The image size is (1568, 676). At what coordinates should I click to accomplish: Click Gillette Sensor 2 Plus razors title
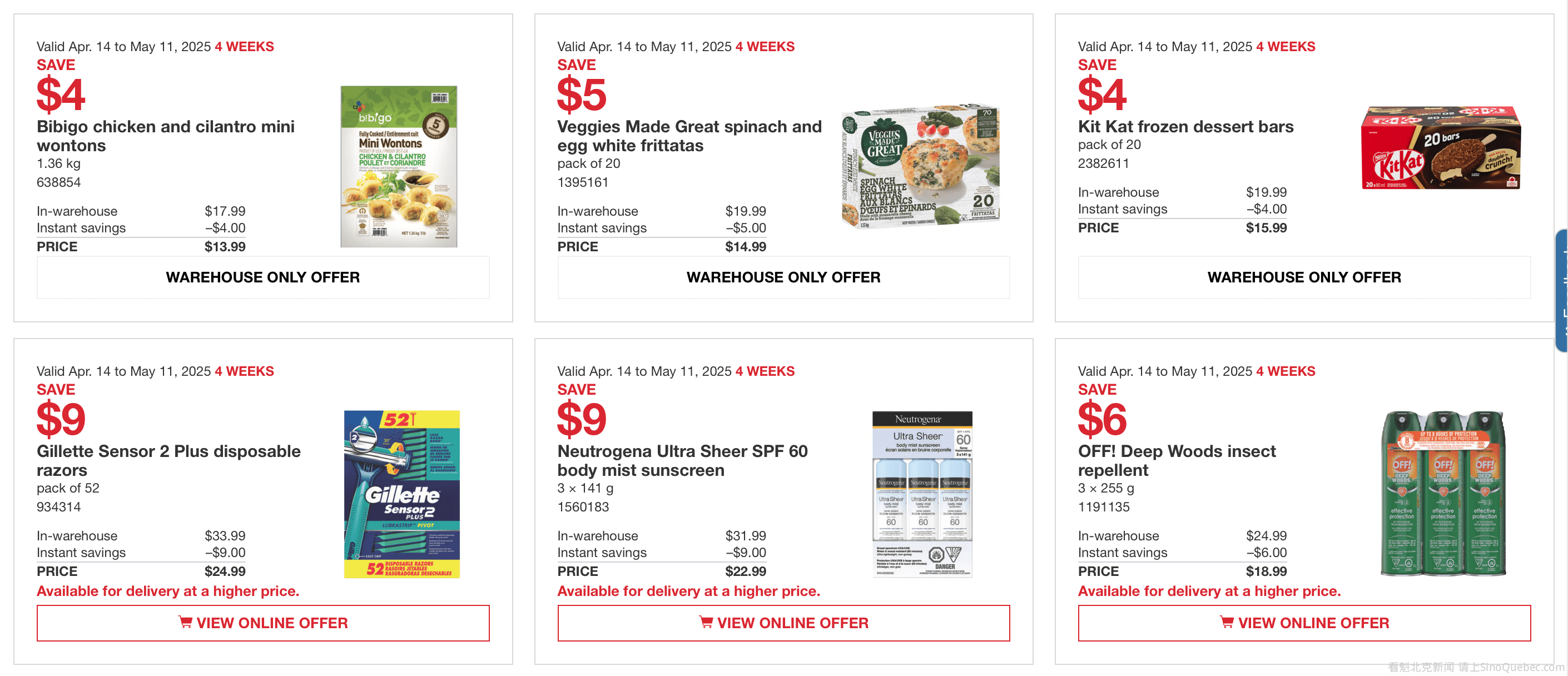click(168, 460)
